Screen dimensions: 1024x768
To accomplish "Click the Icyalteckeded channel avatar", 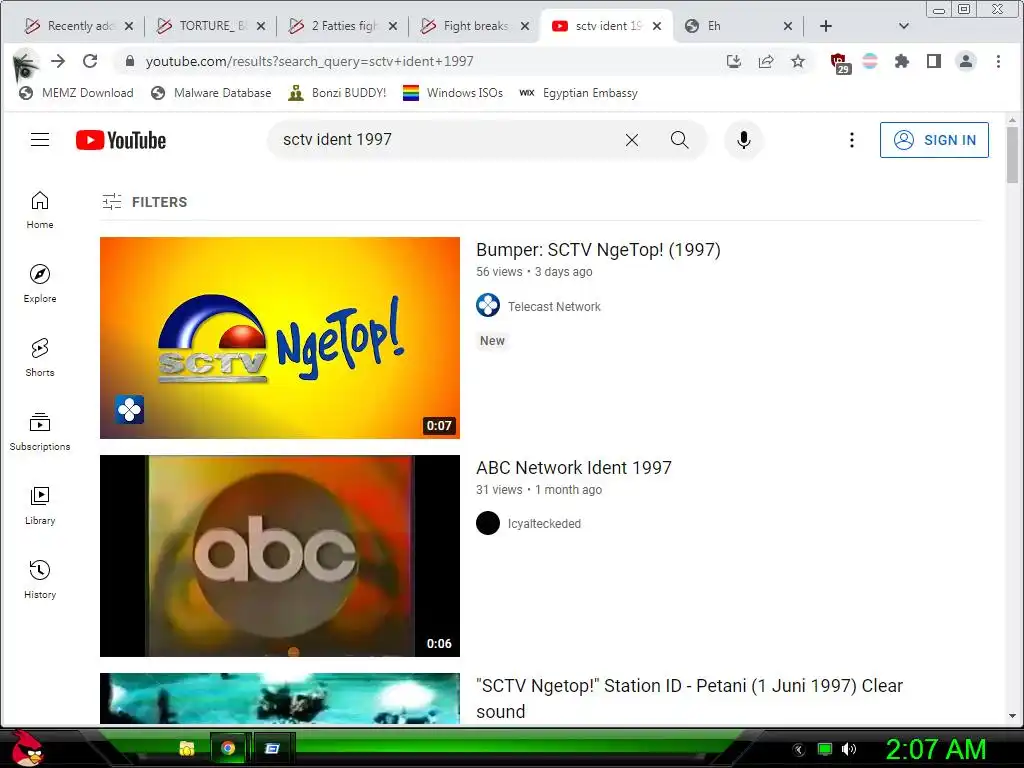I will click(488, 523).
